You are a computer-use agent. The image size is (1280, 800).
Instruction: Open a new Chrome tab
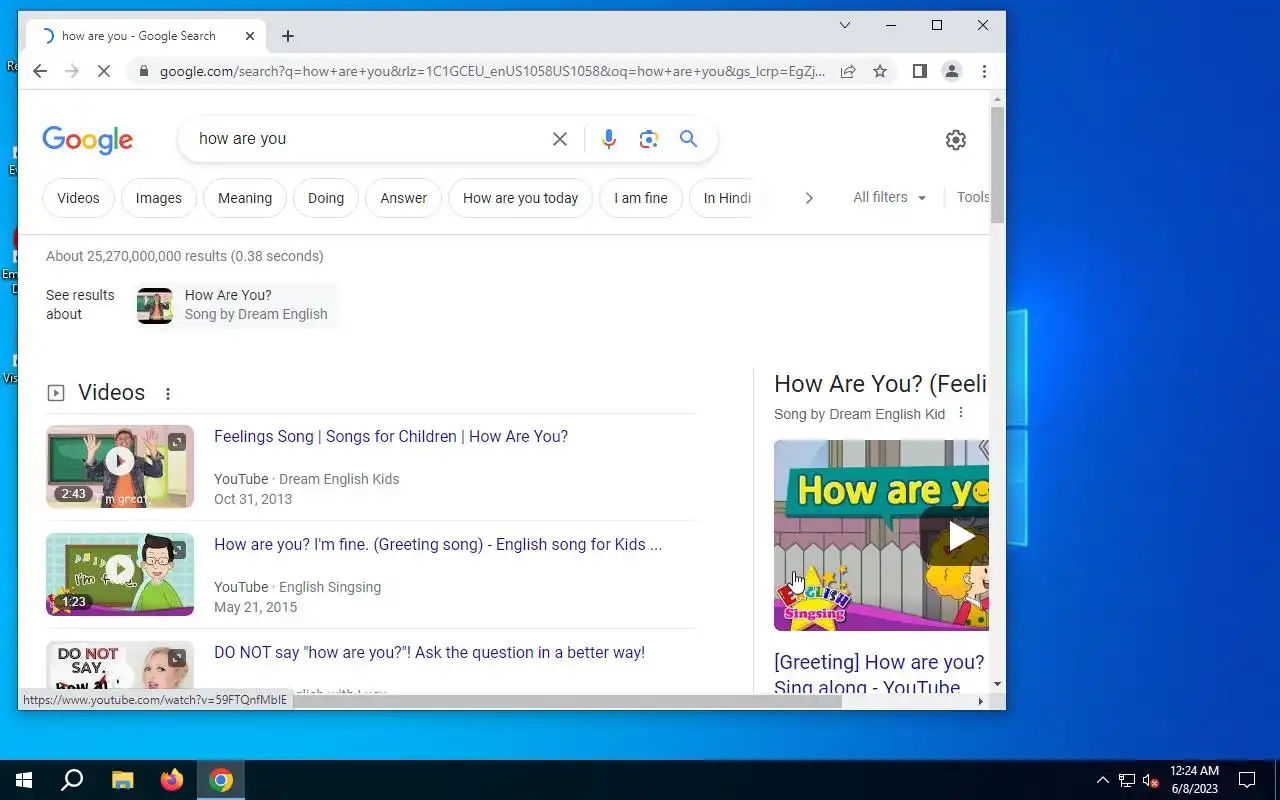click(x=288, y=36)
